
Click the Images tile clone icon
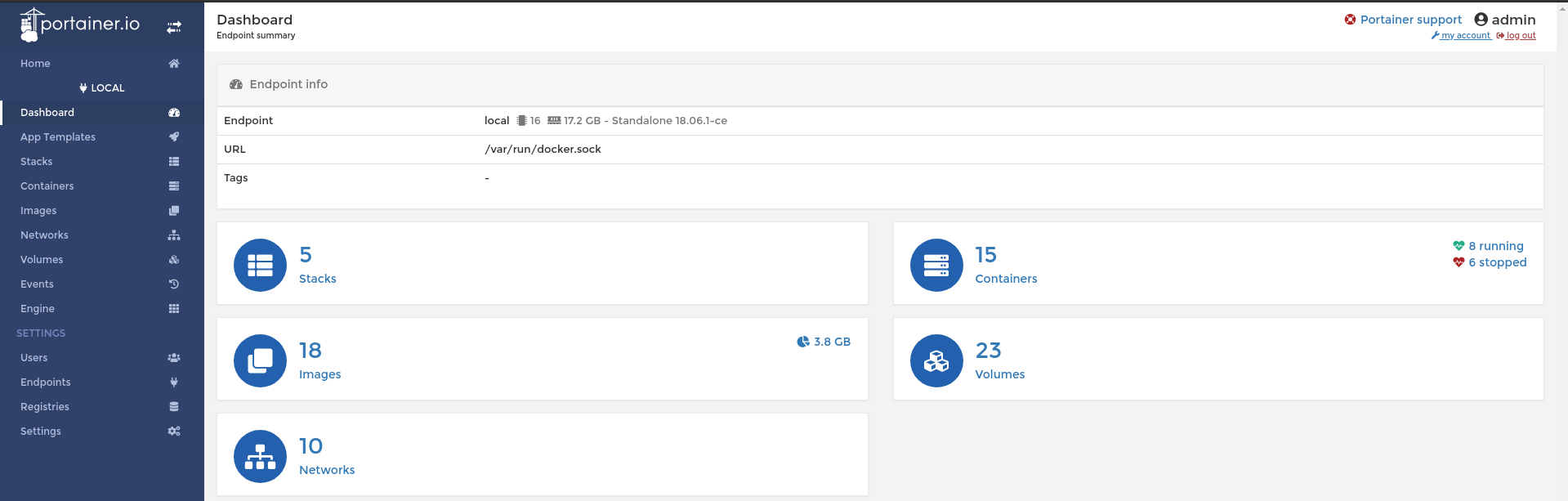(x=260, y=360)
